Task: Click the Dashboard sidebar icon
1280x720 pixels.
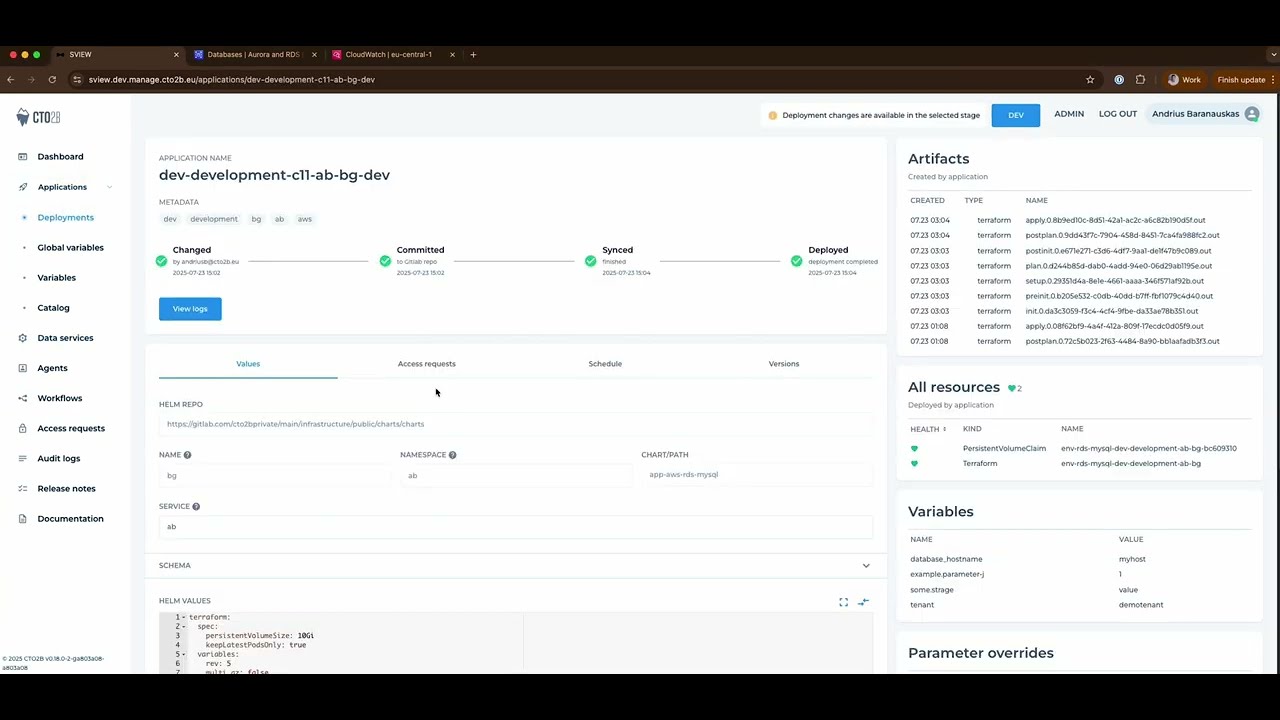Action: [x=22, y=157]
